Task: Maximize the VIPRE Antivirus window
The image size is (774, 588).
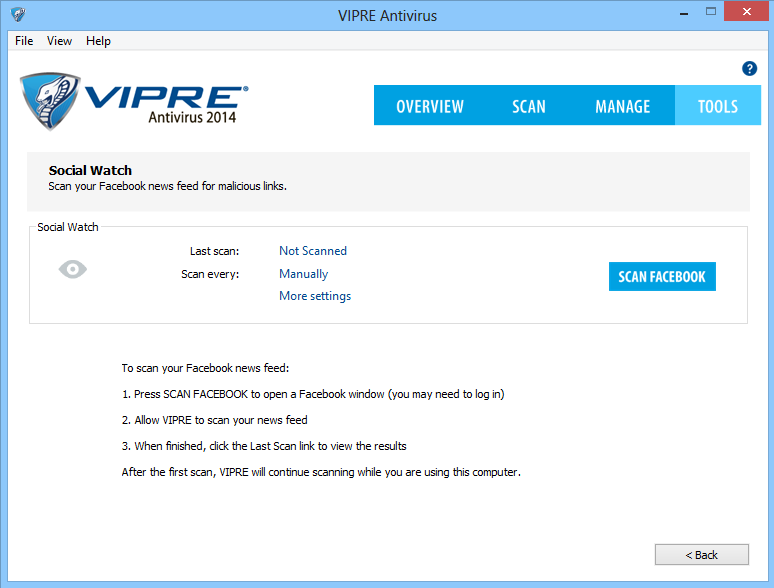Action: pos(711,12)
